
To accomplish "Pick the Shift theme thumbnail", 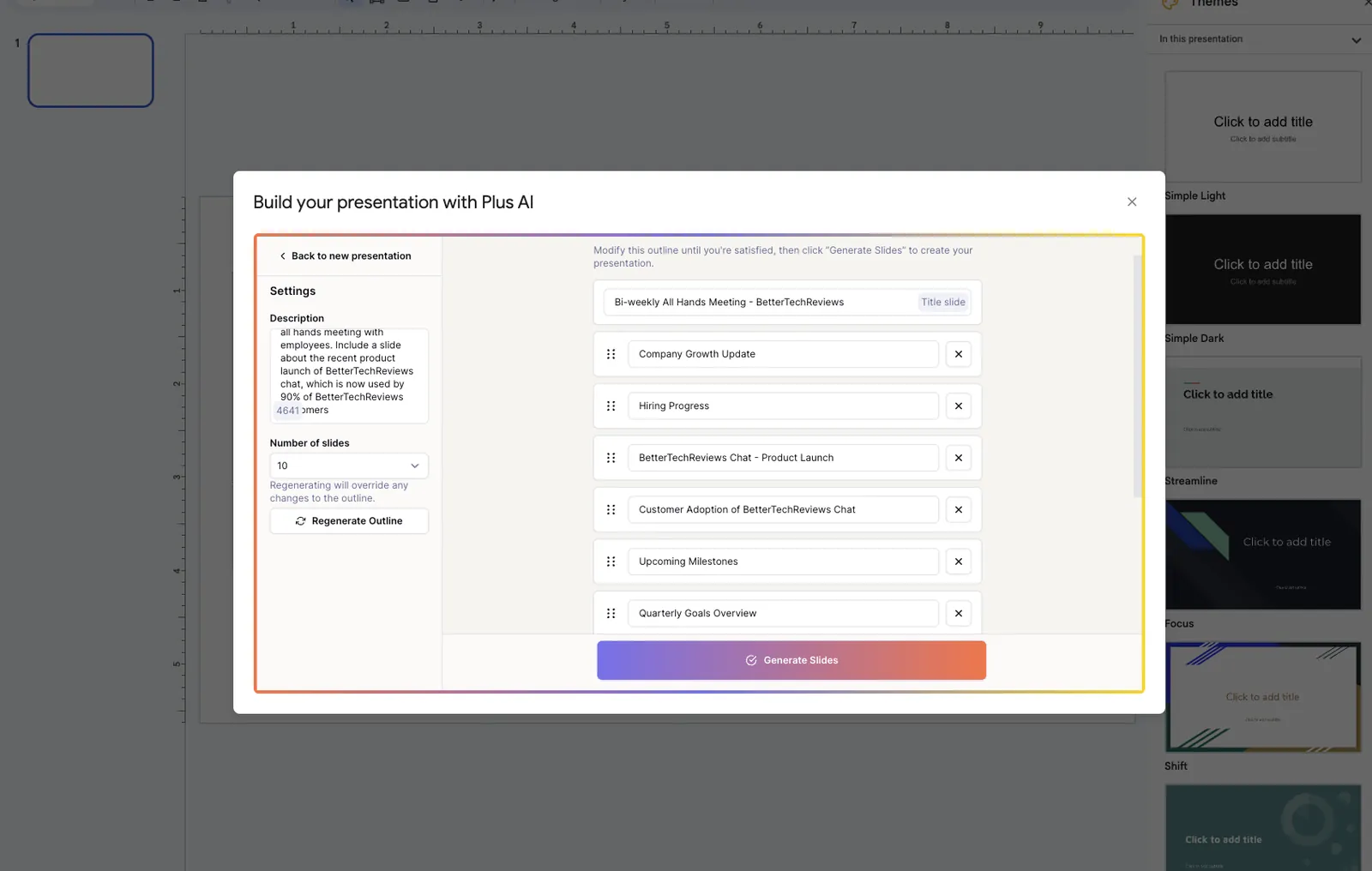I will (x=1262, y=697).
